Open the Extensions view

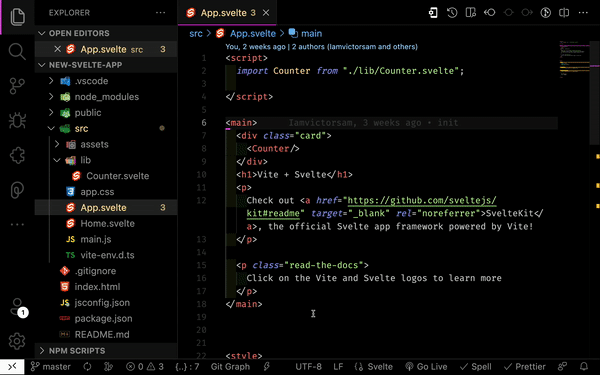tap(17, 155)
